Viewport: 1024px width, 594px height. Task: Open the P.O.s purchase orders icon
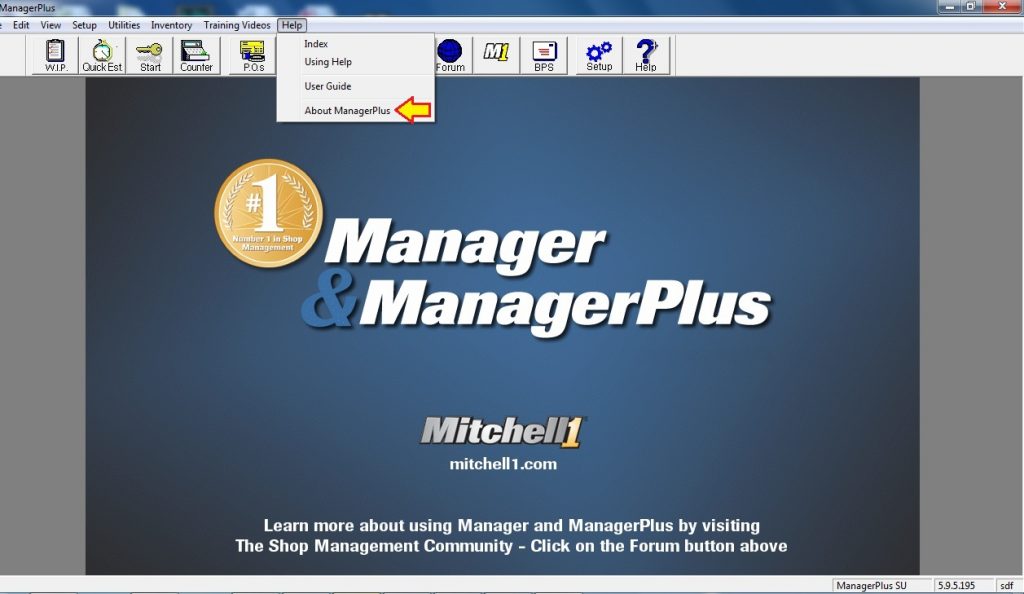tap(253, 55)
